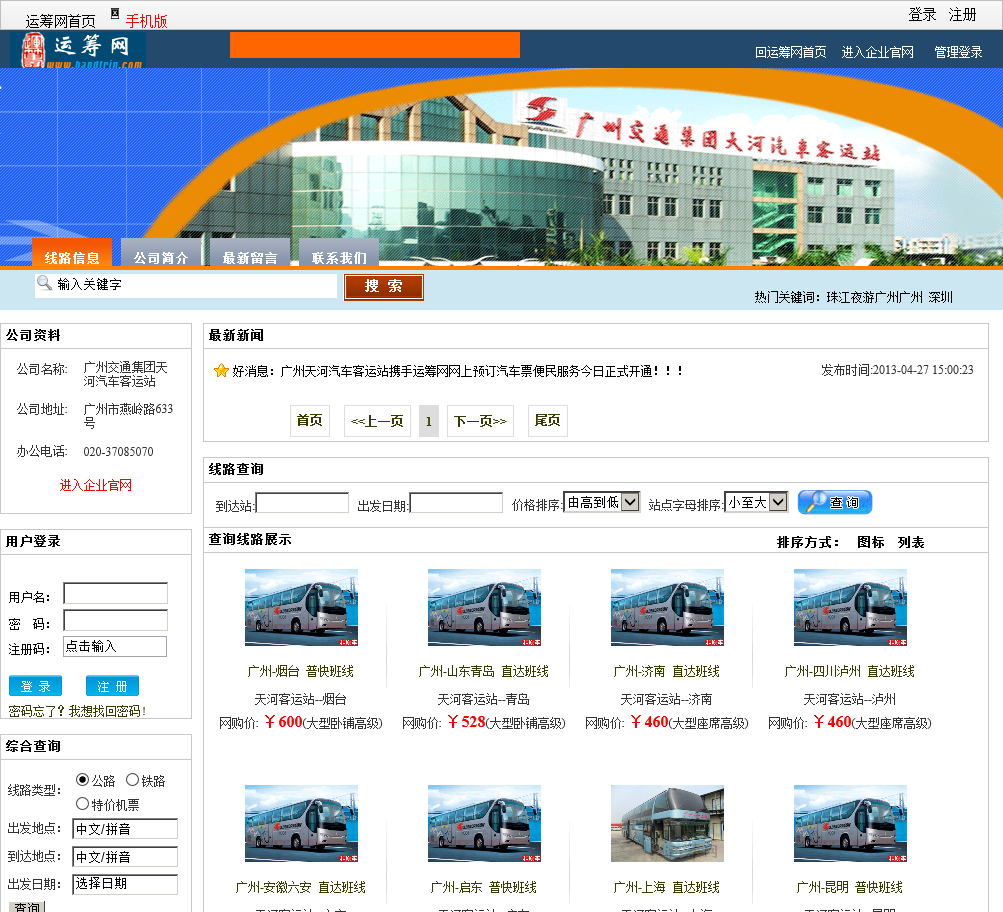Click the 注册码 点击输入 field
This screenshot has width=1003, height=912.
tap(115, 647)
